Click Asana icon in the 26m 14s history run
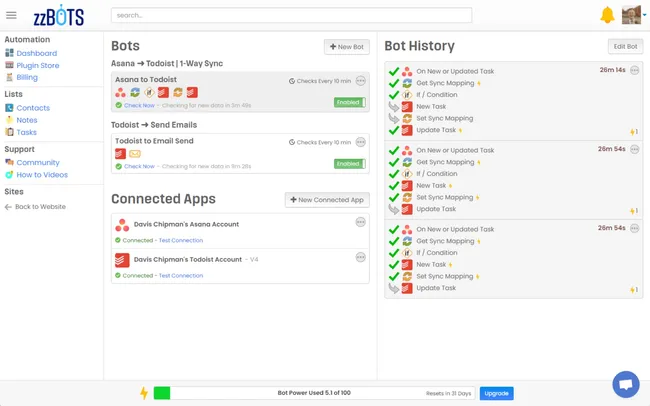The image size is (650, 406). click(x=407, y=71)
